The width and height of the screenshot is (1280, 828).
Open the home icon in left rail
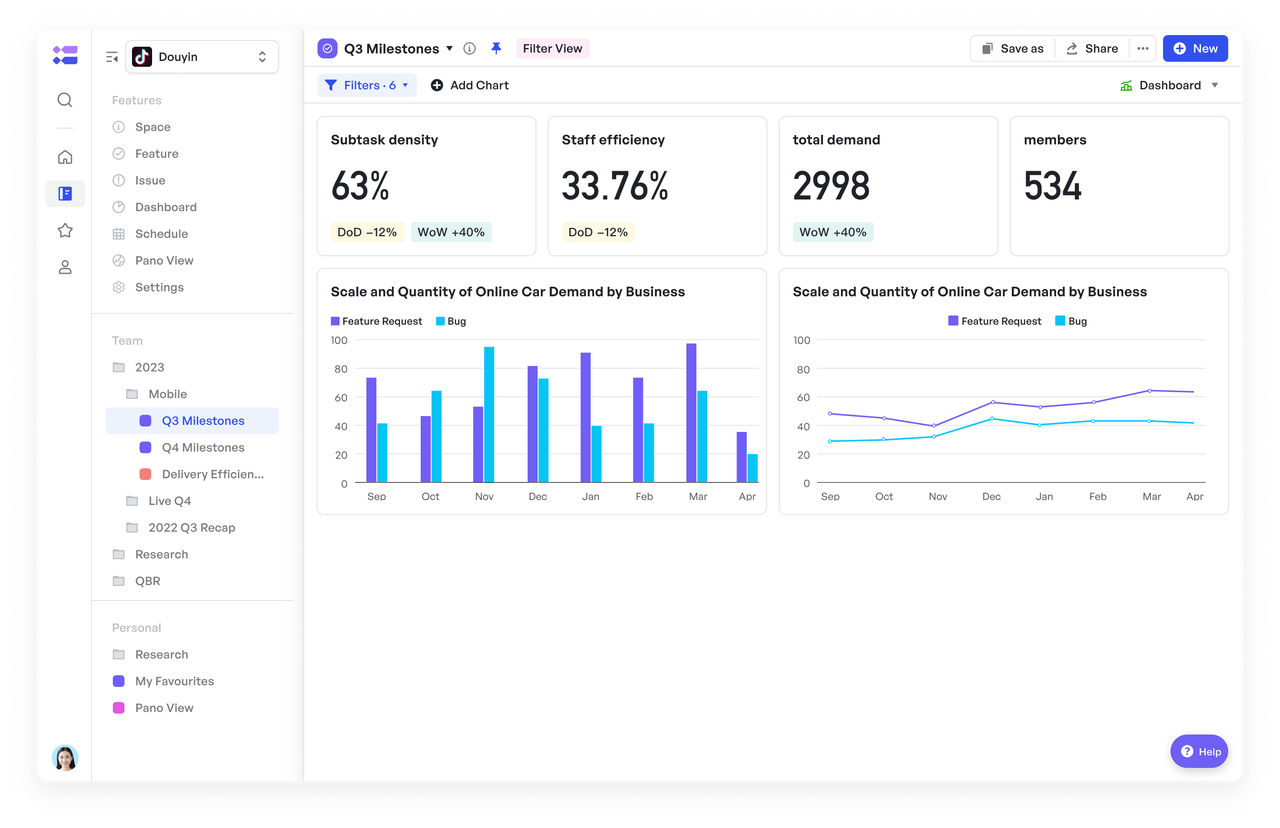click(x=65, y=157)
